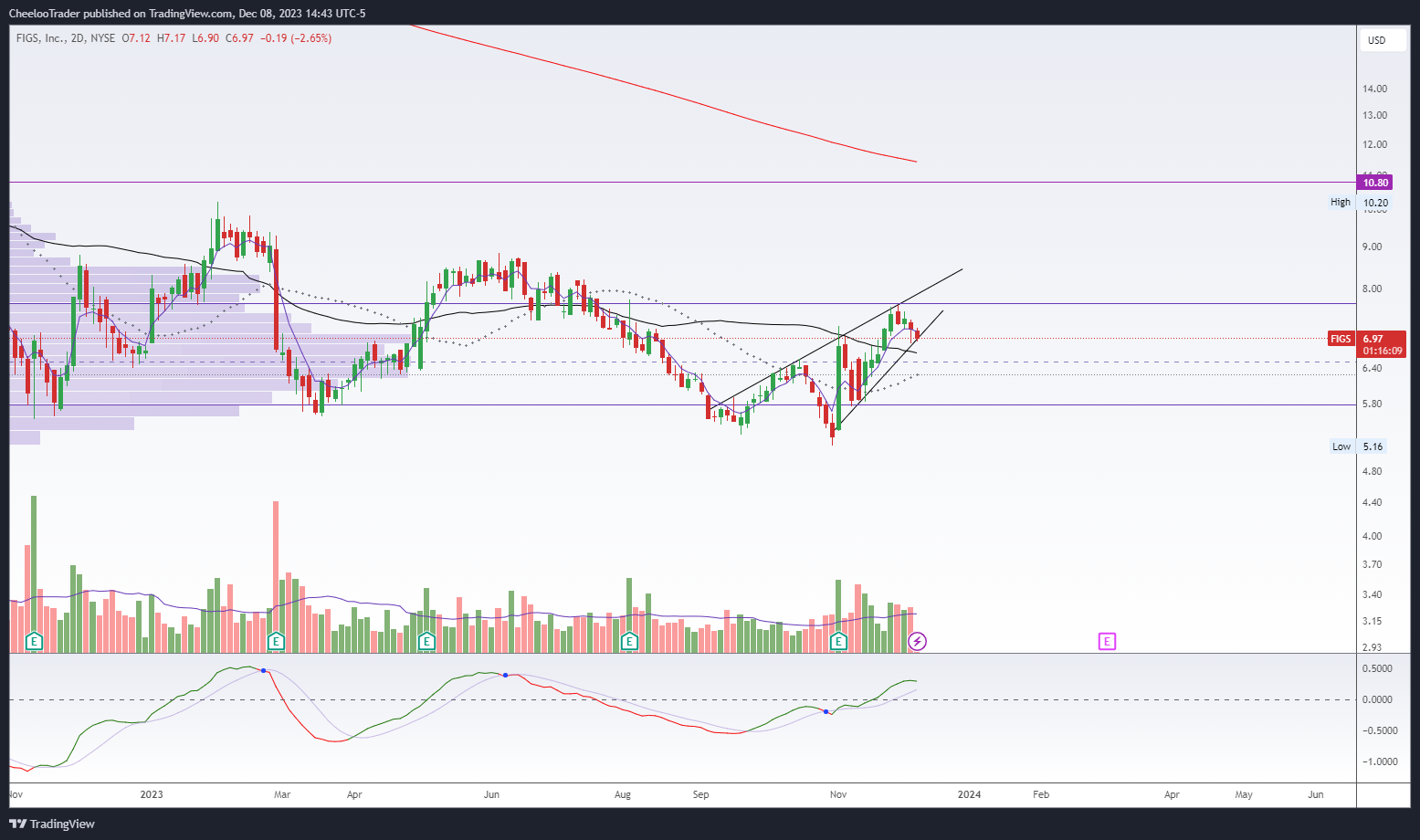Click the FIGS, Inc., 2D, NYSE legend title
This screenshot has height=840, width=1420.
pyautogui.click(x=66, y=38)
